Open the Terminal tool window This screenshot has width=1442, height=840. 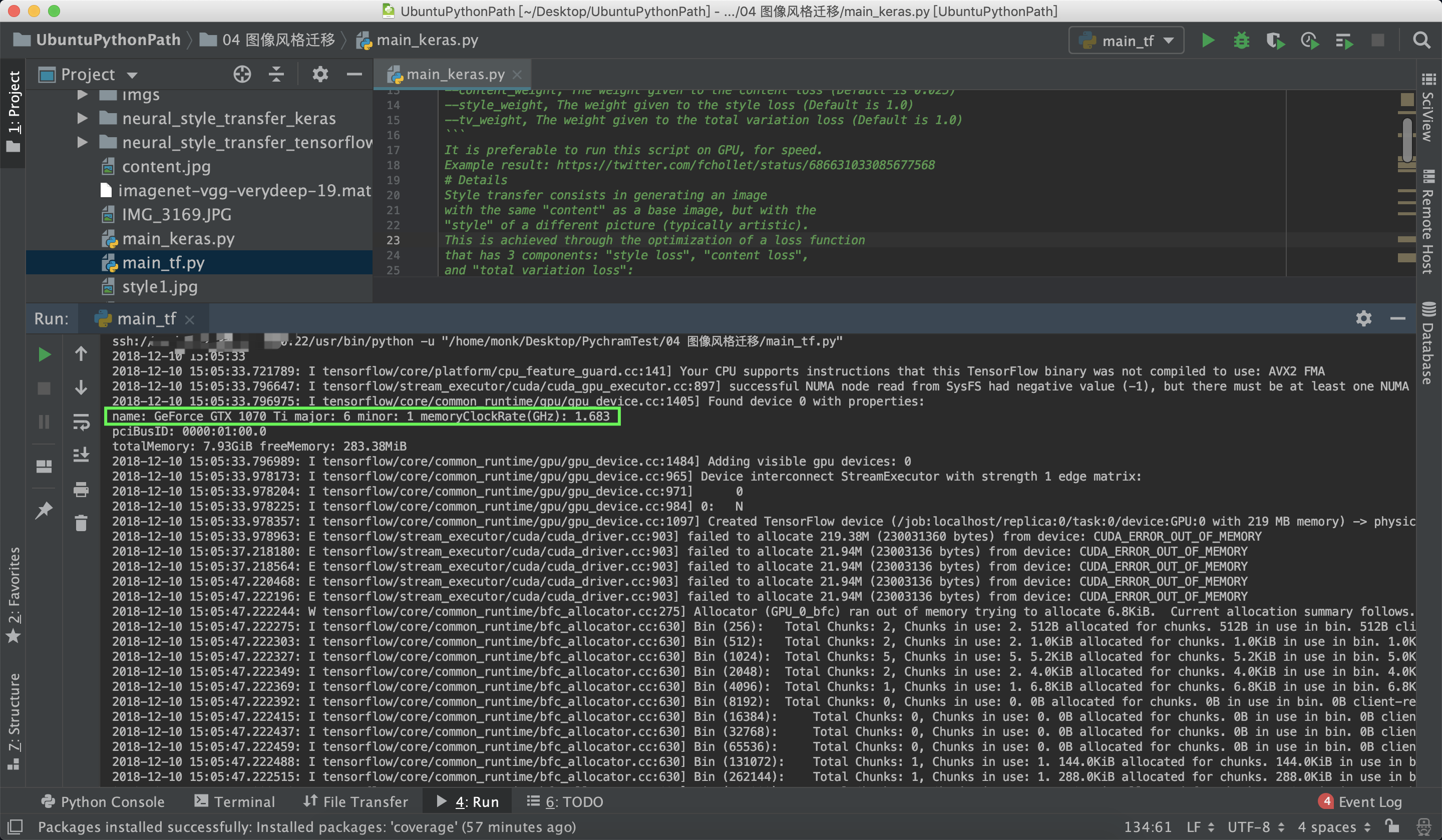point(235,801)
